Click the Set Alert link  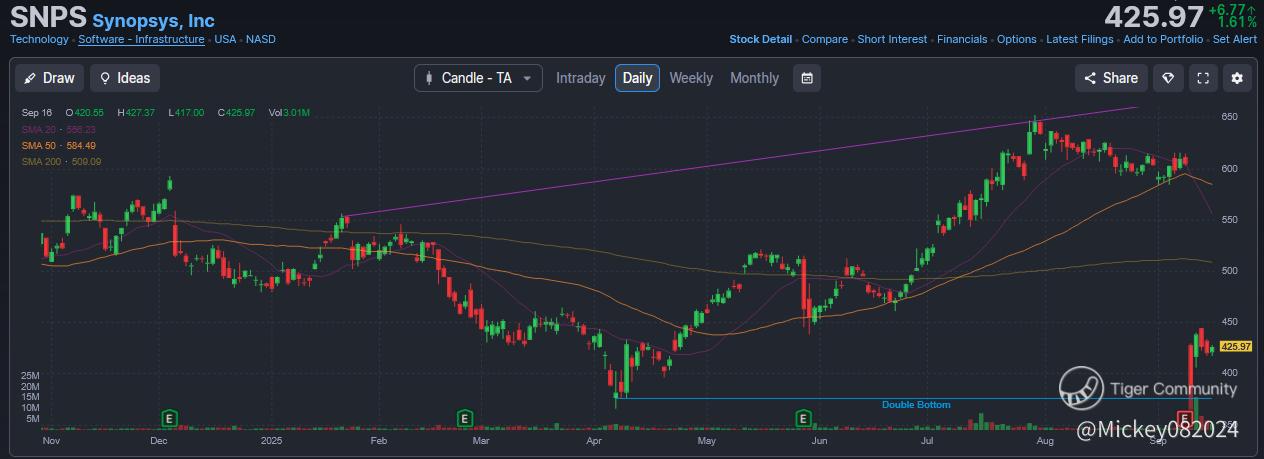(x=1234, y=40)
